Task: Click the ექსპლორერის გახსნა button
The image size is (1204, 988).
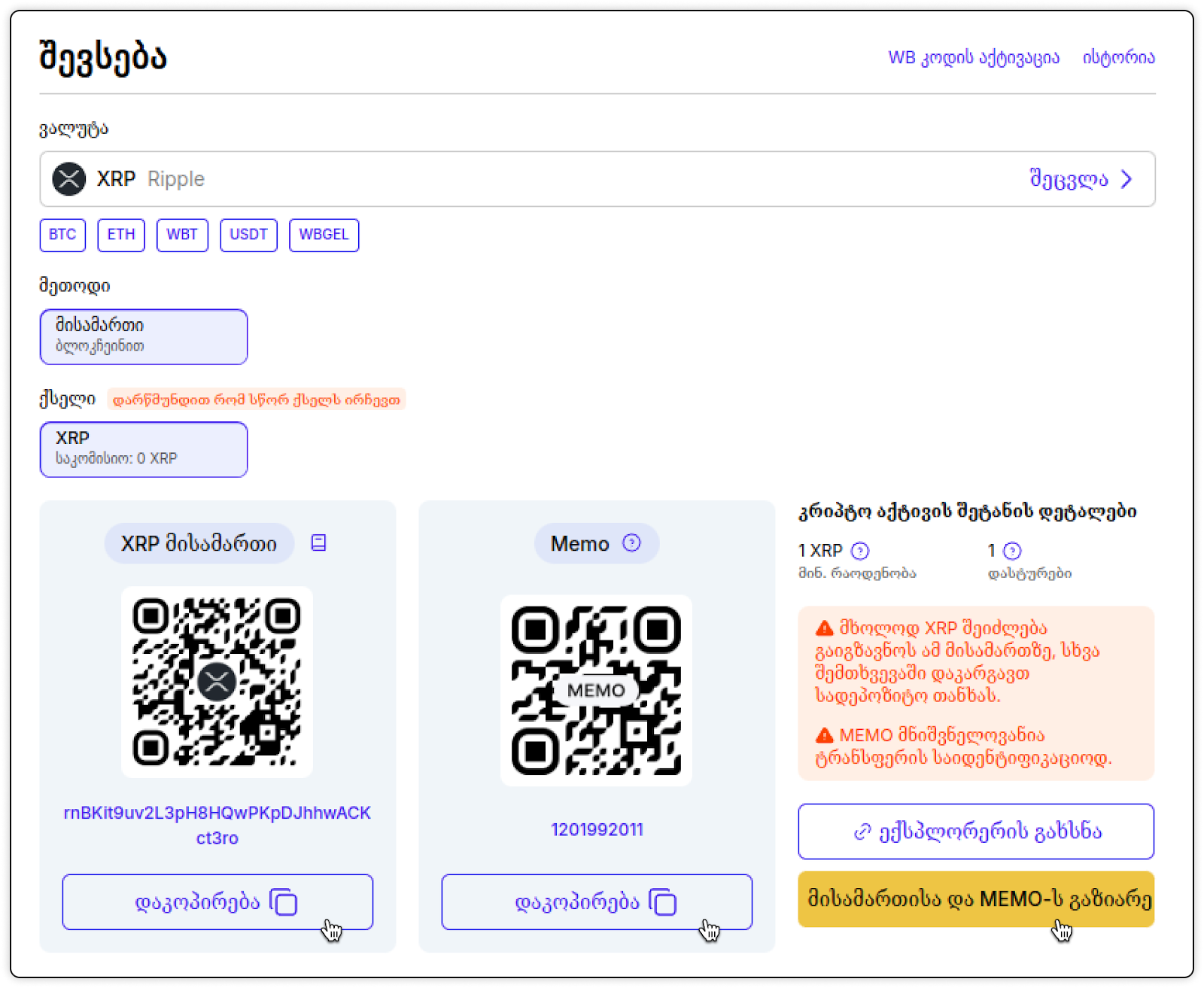Action: tap(976, 831)
